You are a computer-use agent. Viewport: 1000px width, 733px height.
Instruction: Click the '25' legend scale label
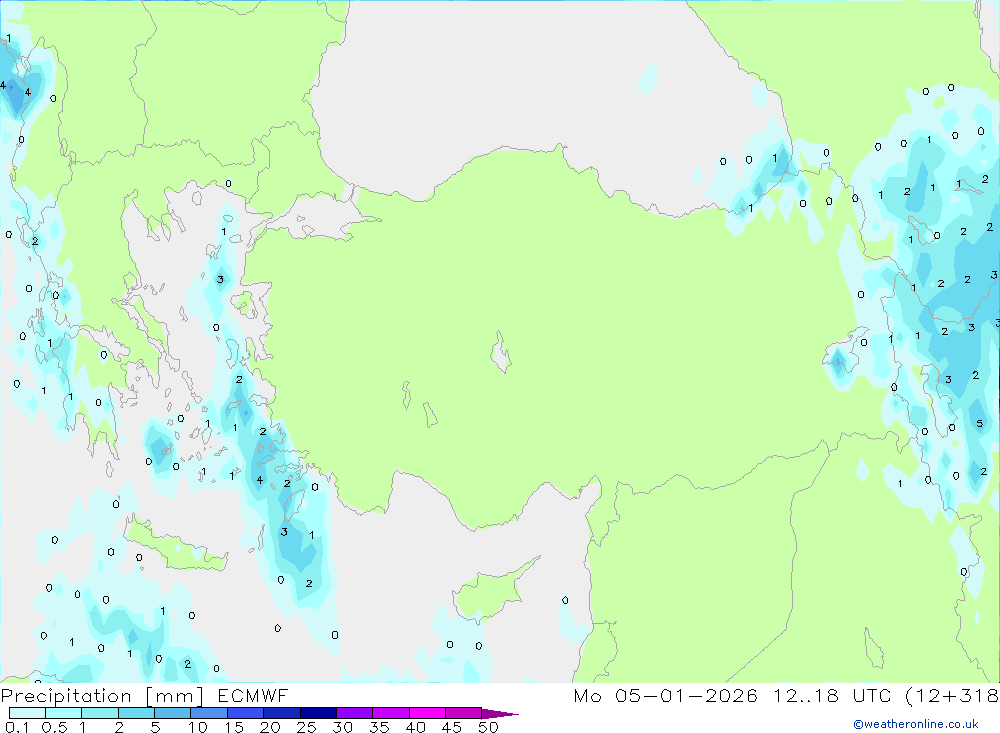pyautogui.click(x=306, y=727)
